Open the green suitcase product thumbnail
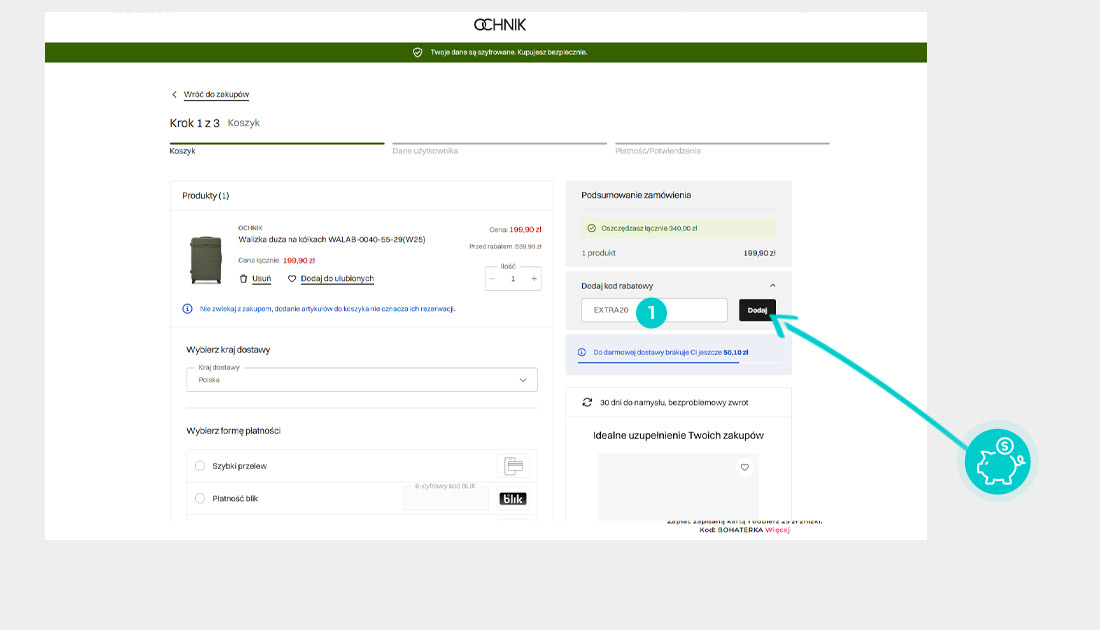This screenshot has height=630, width=1100. coord(206,260)
